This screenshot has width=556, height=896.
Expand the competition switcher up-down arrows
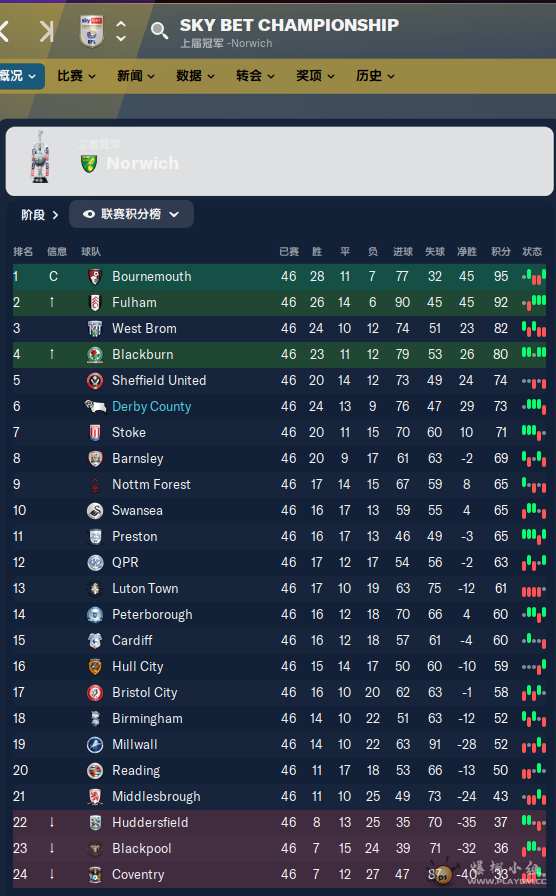click(121, 31)
